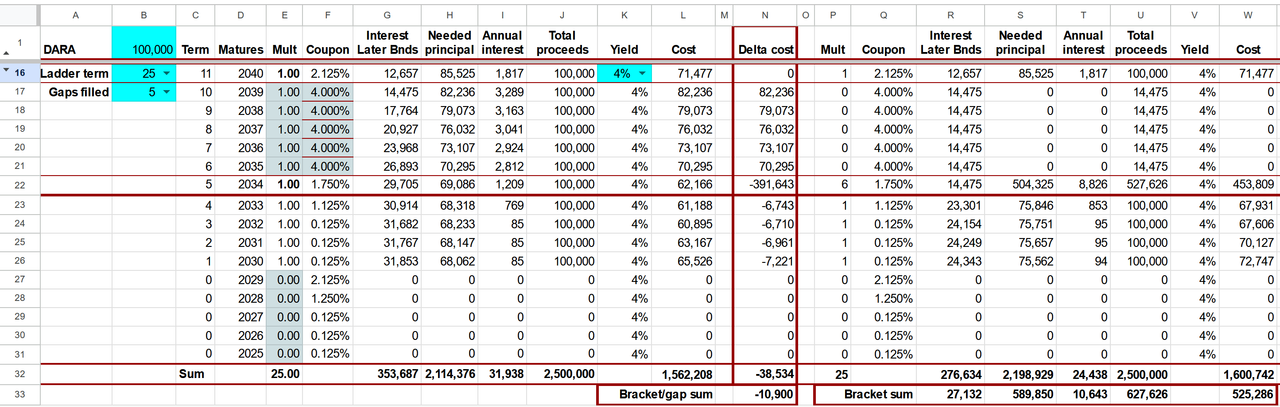The image size is (1280, 407).
Task: Click the annual interest cell 8,826
Action: pos(1081,185)
